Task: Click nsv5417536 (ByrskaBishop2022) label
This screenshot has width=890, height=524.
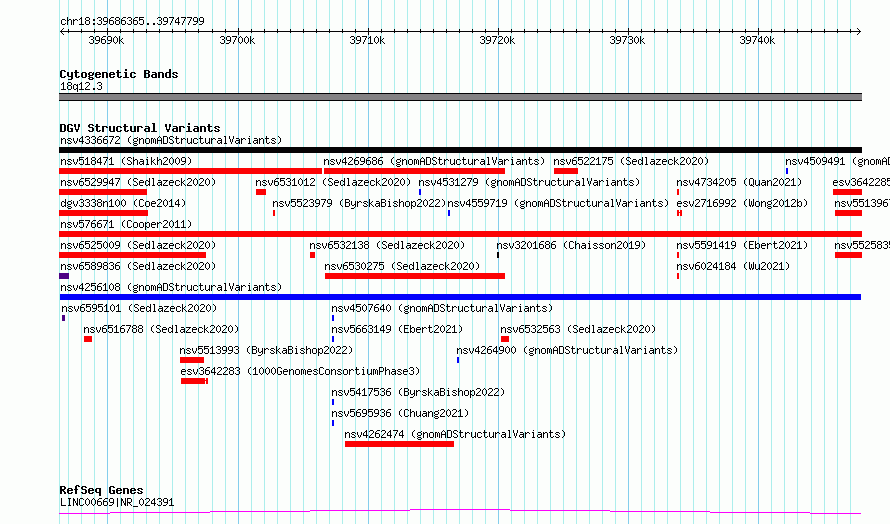Action: [418, 392]
